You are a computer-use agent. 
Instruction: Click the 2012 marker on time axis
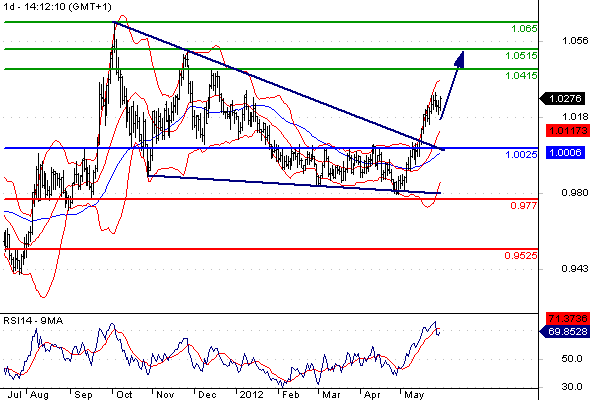click(251, 395)
